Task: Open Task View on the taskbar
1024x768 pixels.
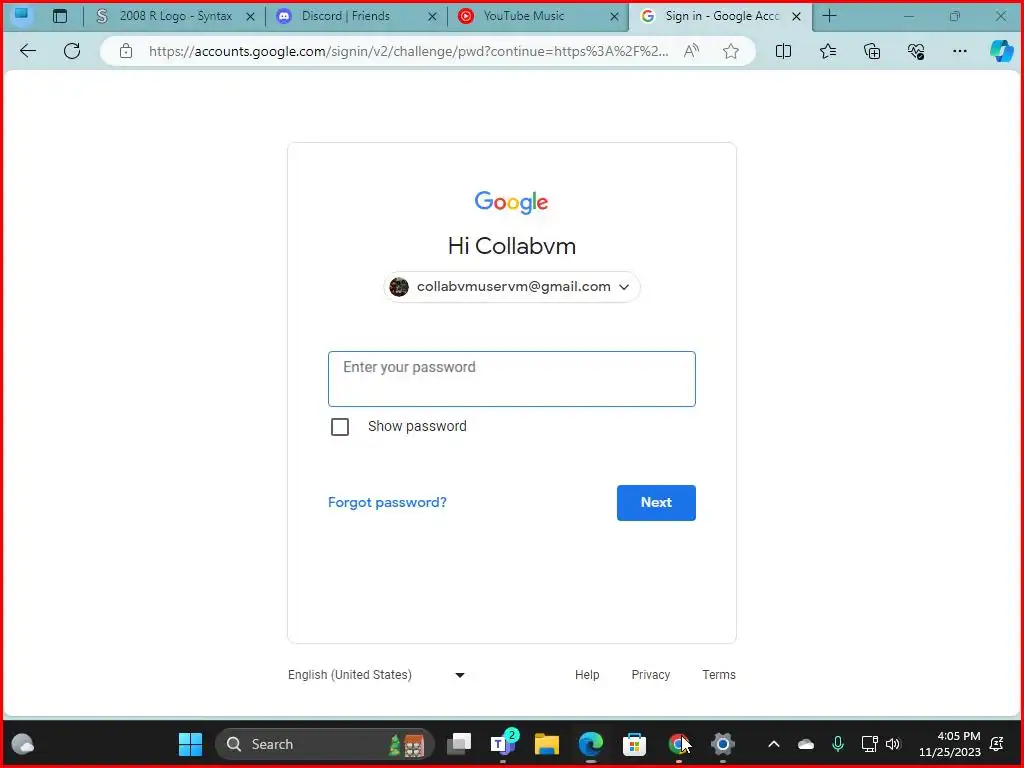Action: [458, 744]
